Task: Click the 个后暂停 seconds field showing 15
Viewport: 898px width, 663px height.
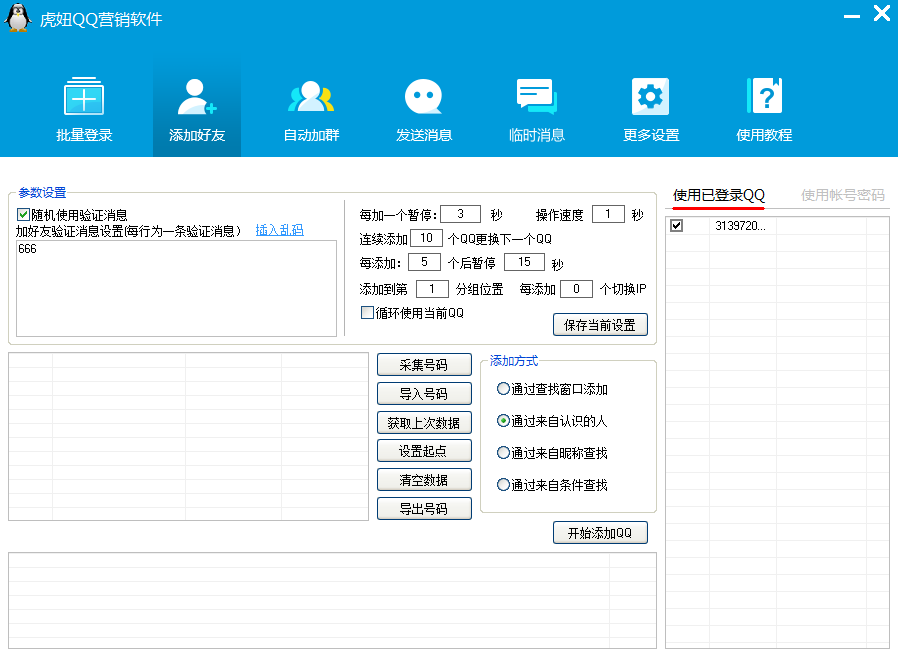Action: point(524,262)
